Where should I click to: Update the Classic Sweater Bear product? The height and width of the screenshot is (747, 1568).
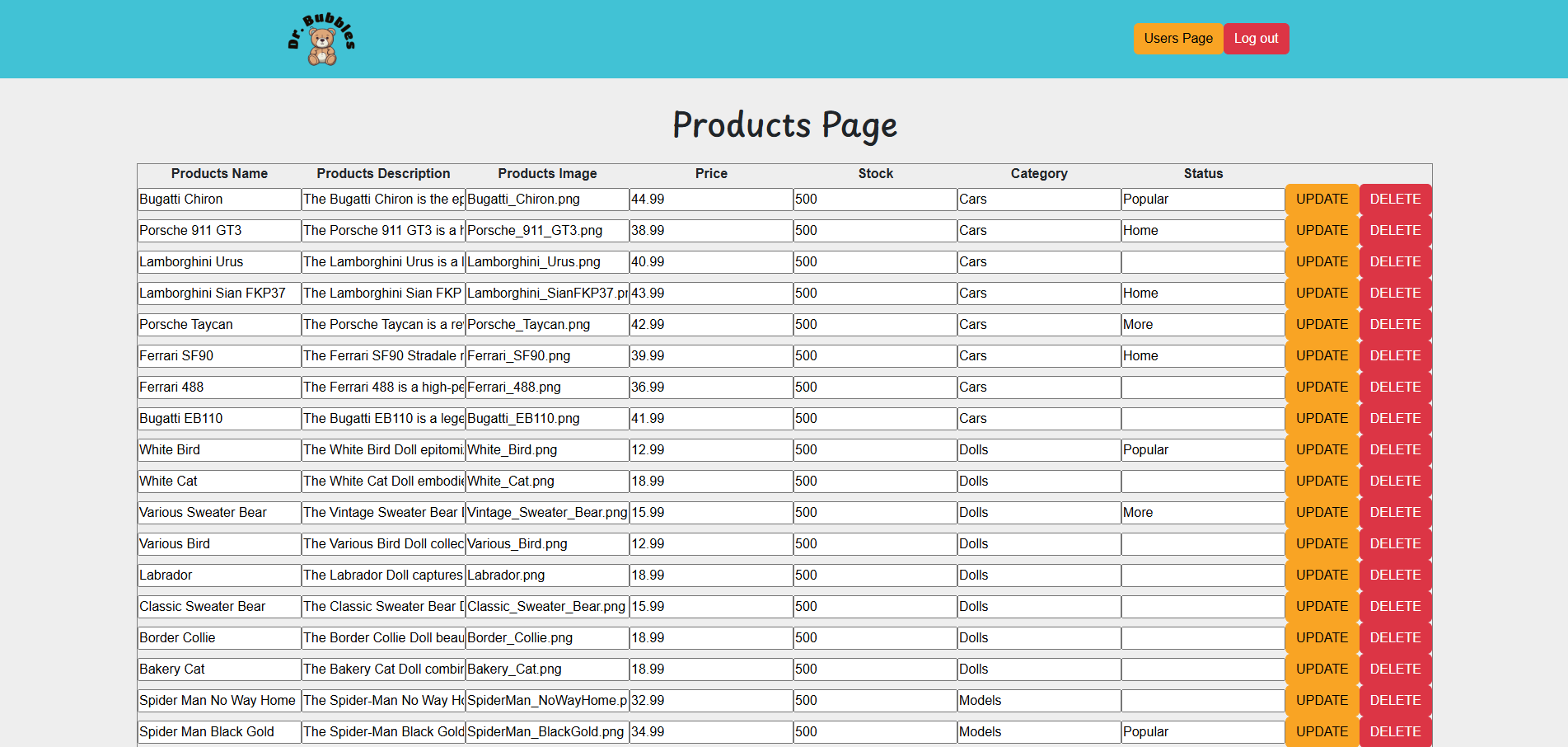1322,606
